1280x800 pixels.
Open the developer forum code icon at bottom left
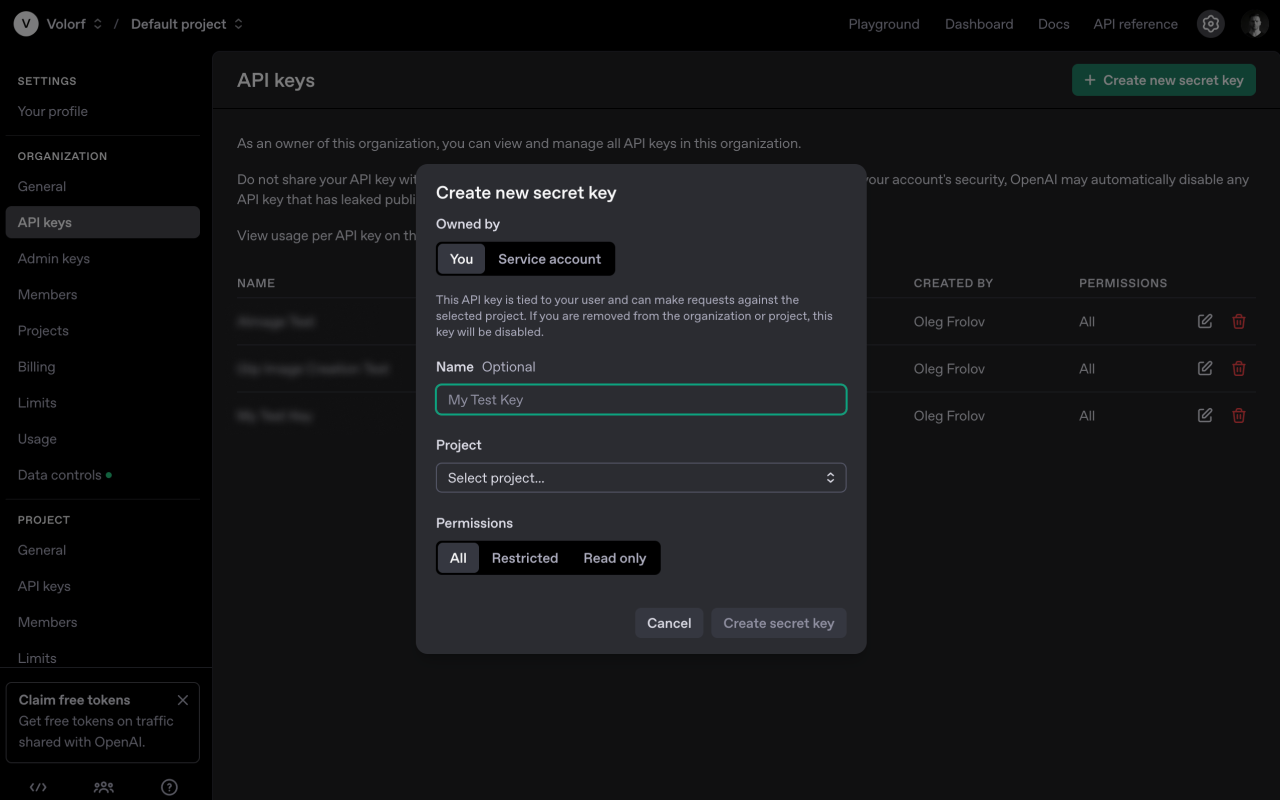[37, 787]
